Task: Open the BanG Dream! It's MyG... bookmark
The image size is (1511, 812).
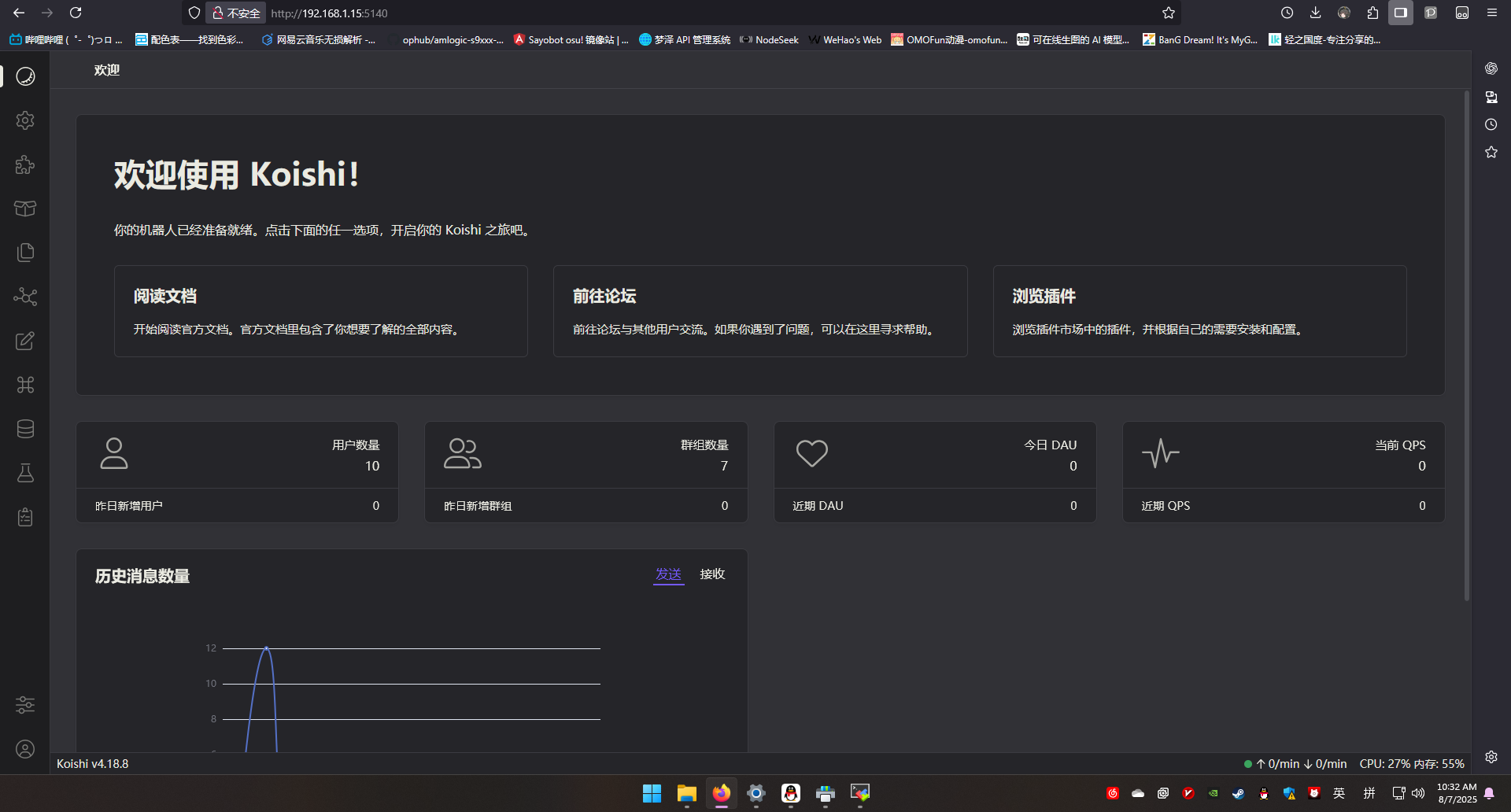Action: 1200,39
